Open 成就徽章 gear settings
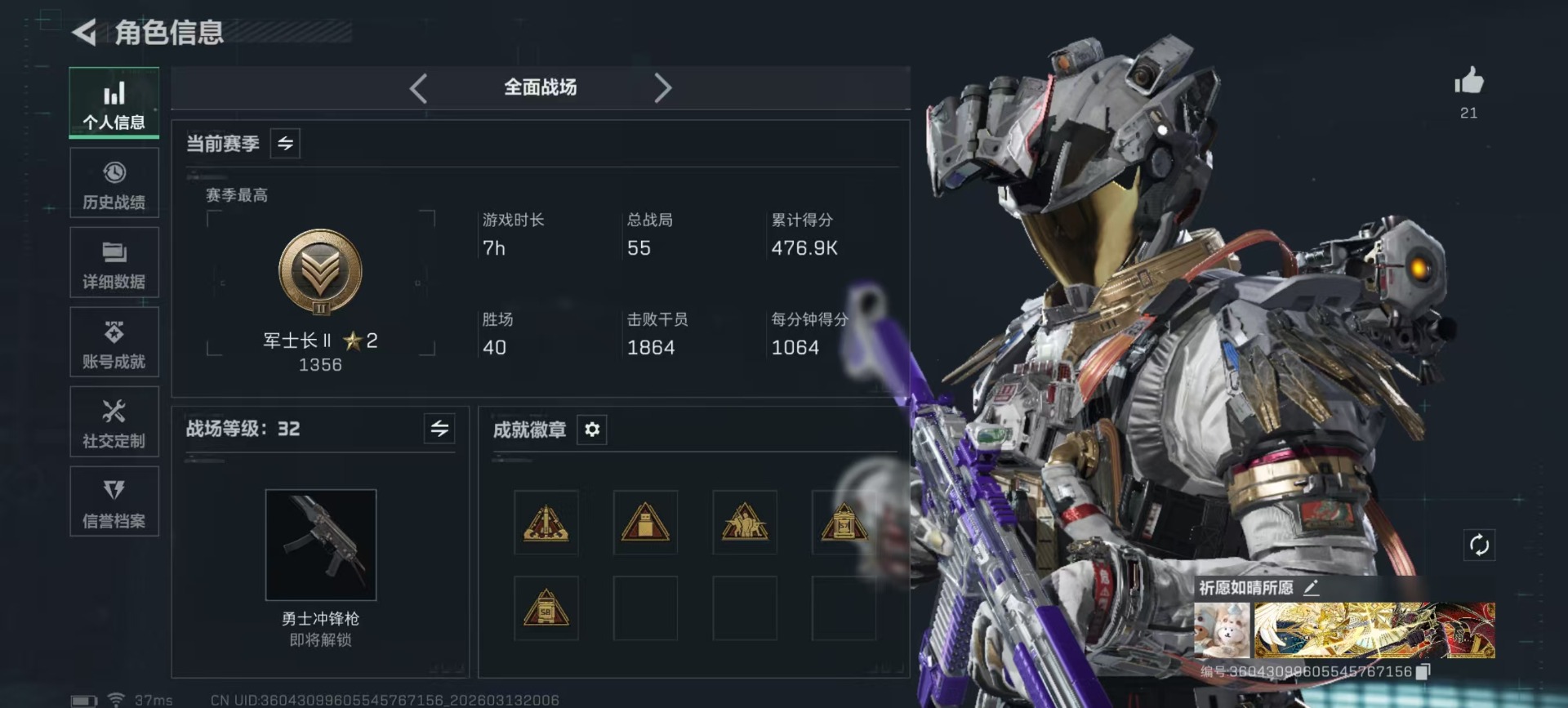Image resolution: width=1568 pixels, height=708 pixels. (592, 430)
